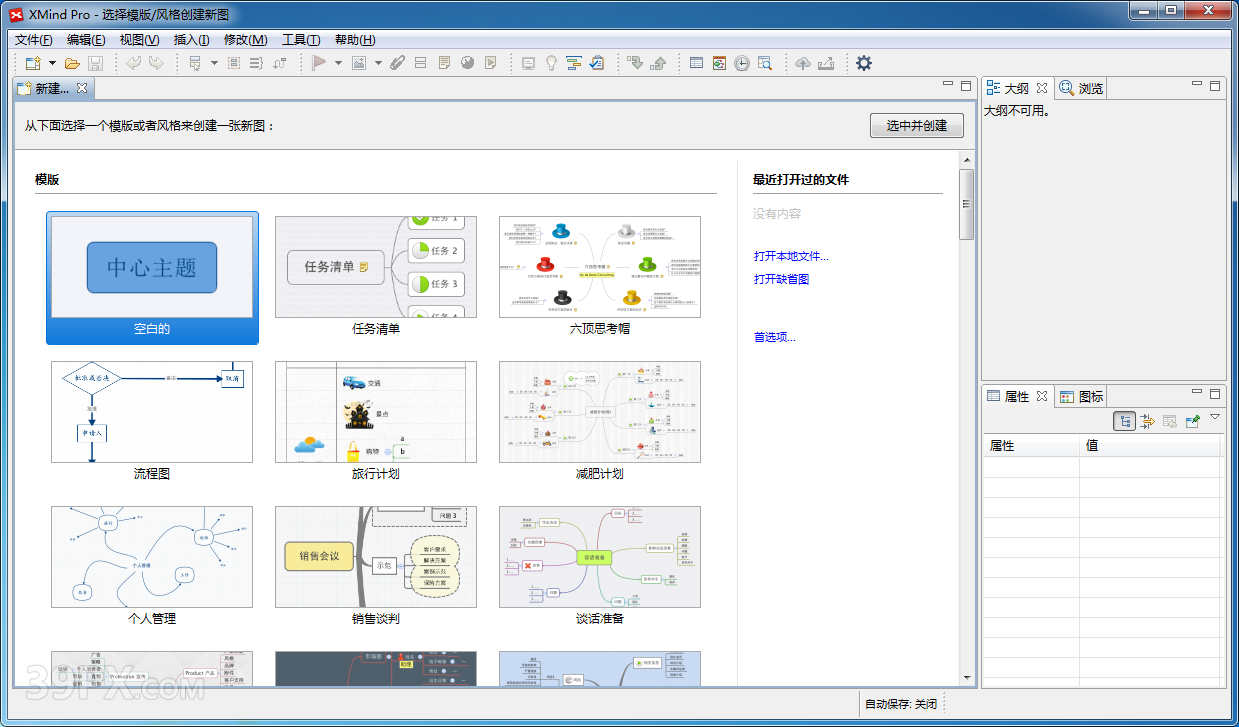Open the dropdown arrow beside the new workbook icon
The height and width of the screenshot is (727, 1239).
click(52, 63)
